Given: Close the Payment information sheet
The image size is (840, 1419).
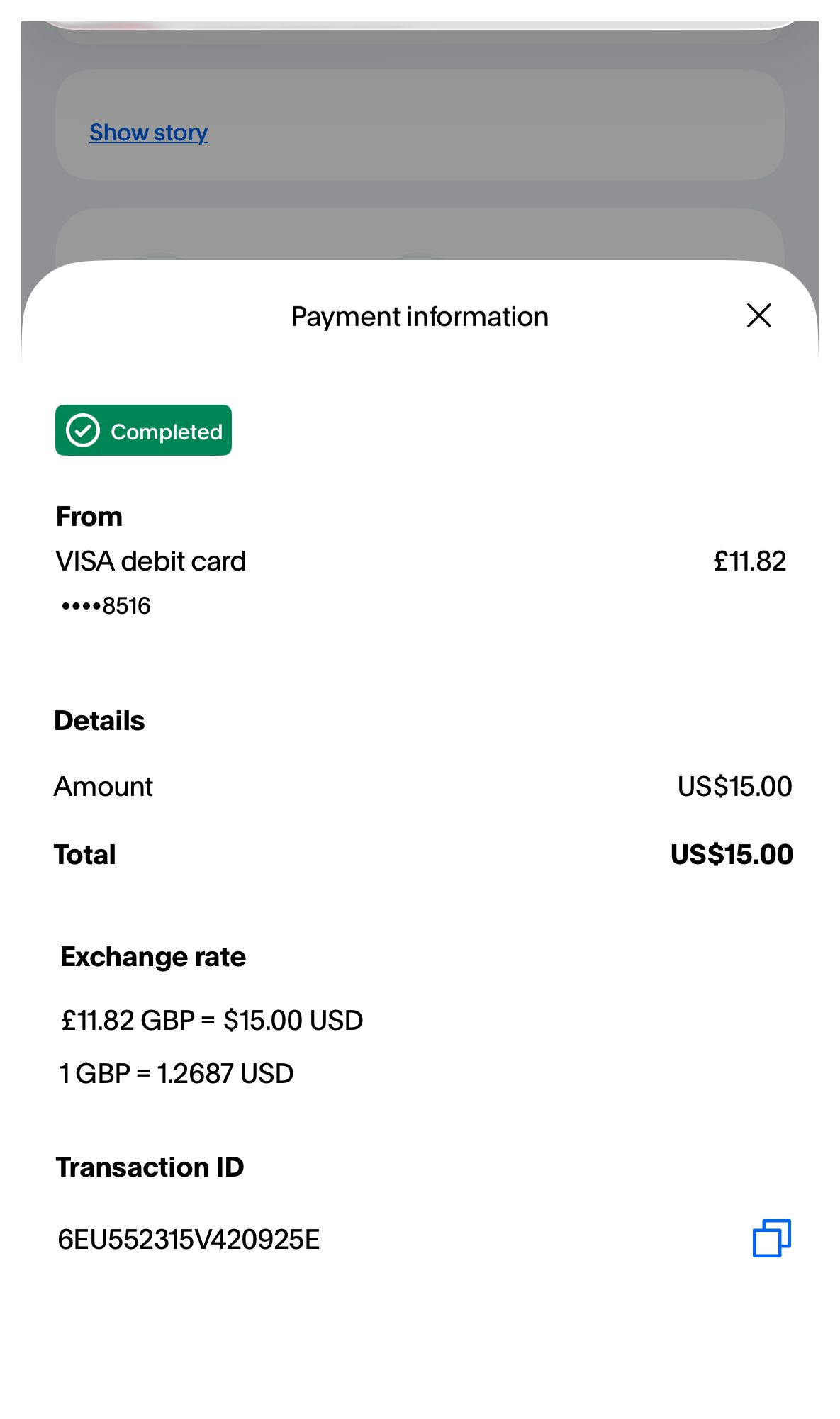Looking at the screenshot, I should (758, 315).
